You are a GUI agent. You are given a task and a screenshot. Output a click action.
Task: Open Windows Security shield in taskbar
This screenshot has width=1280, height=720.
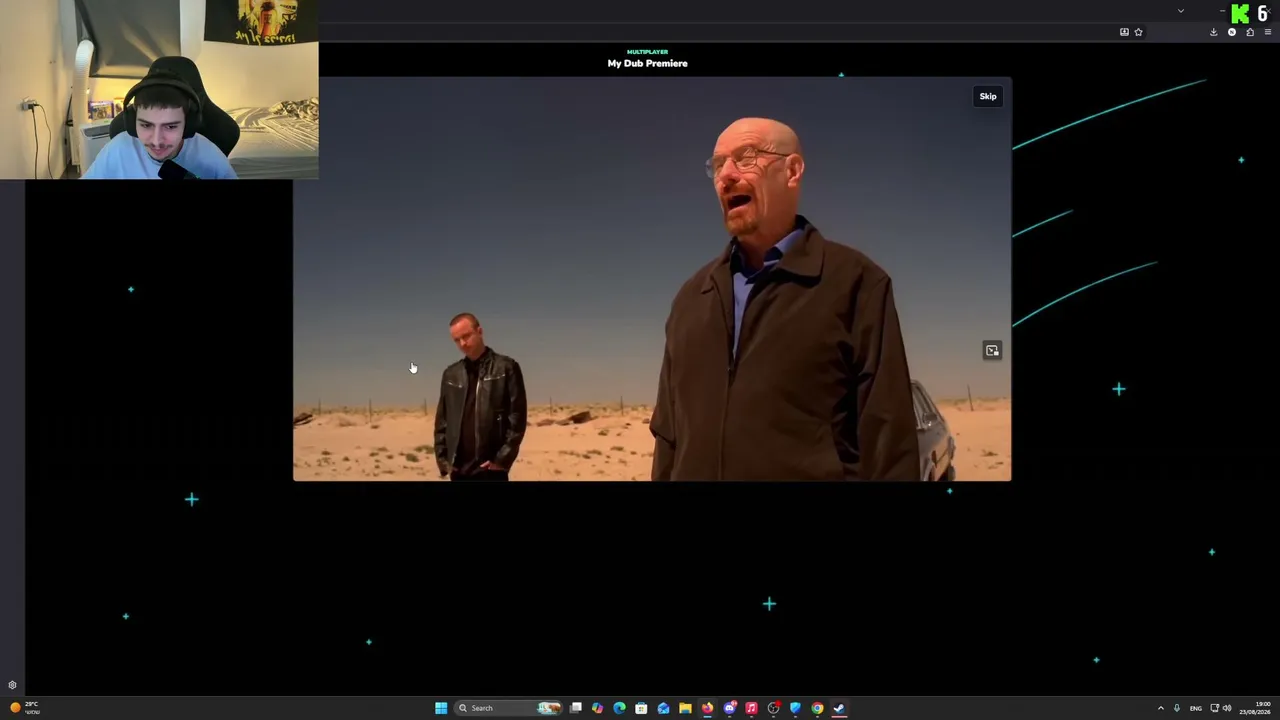pos(795,708)
